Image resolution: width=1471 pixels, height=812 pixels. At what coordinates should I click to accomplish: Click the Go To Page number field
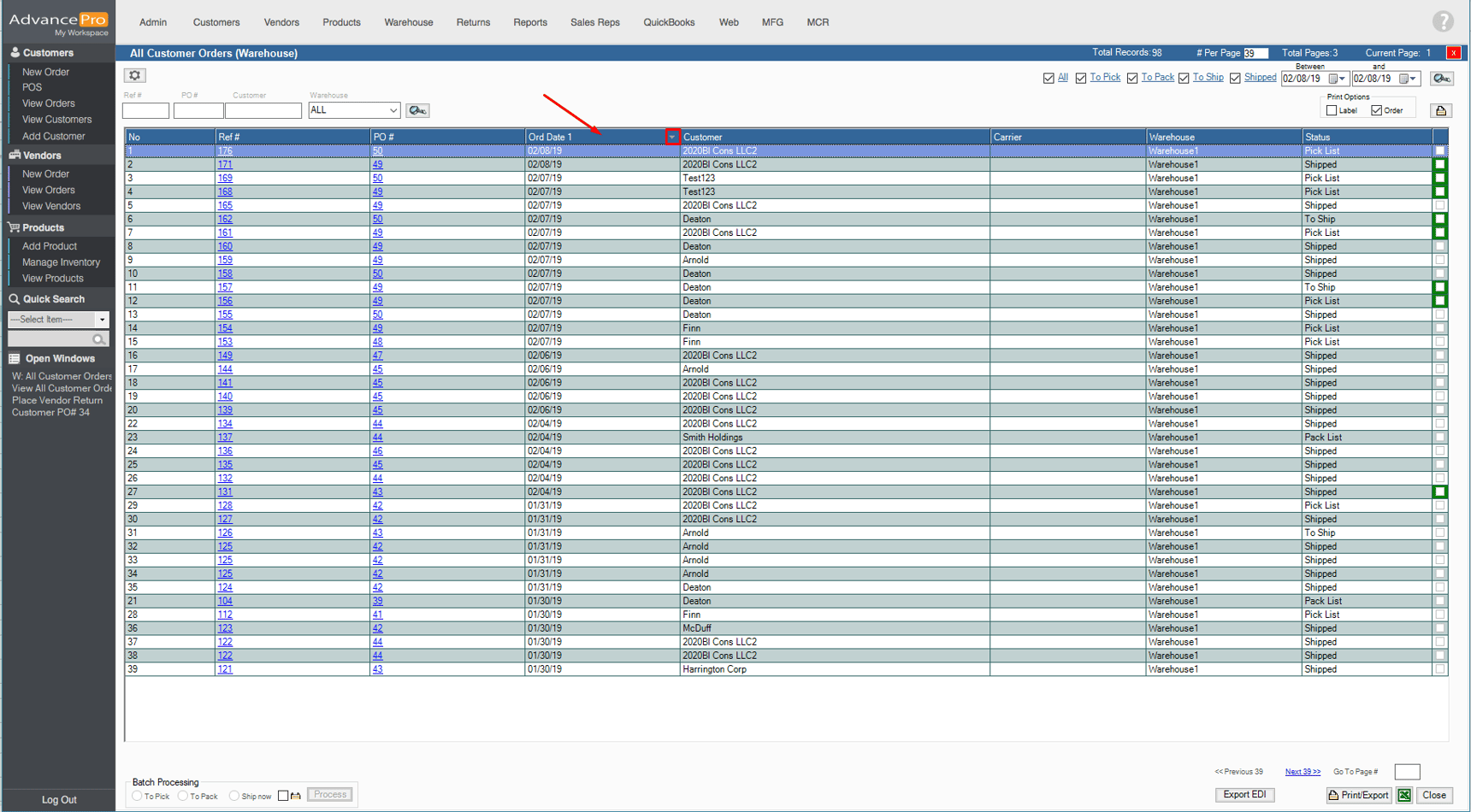point(1406,772)
